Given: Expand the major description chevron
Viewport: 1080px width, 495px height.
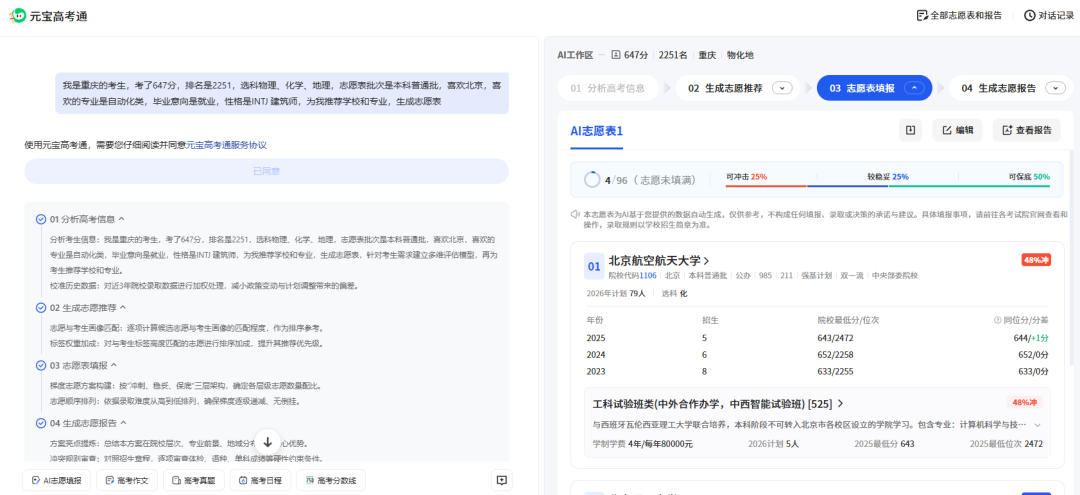Looking at the screenshot, I should 1038,425.
